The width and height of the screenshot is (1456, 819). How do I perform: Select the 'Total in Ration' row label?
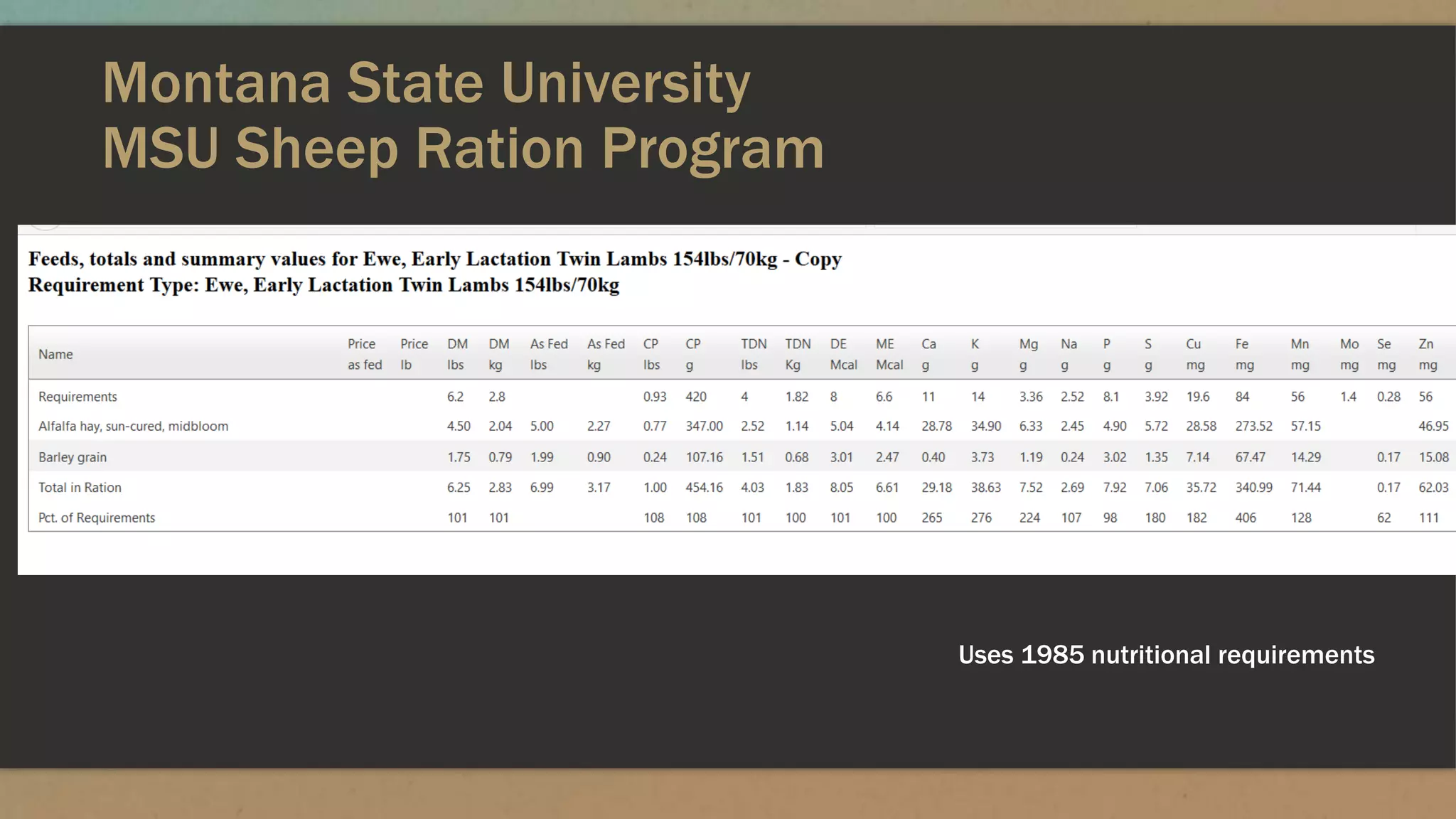click(80, 488)
